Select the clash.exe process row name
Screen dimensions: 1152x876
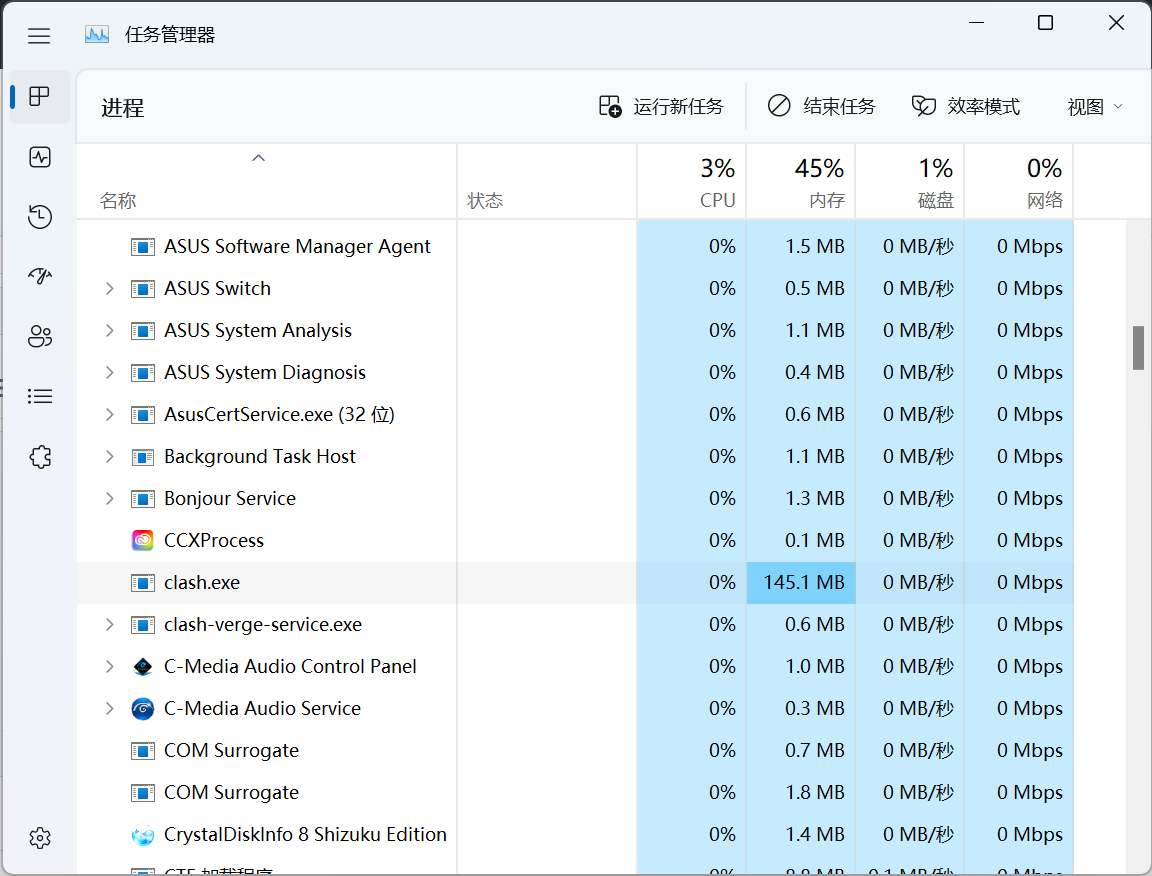click(x=202, y=583)
